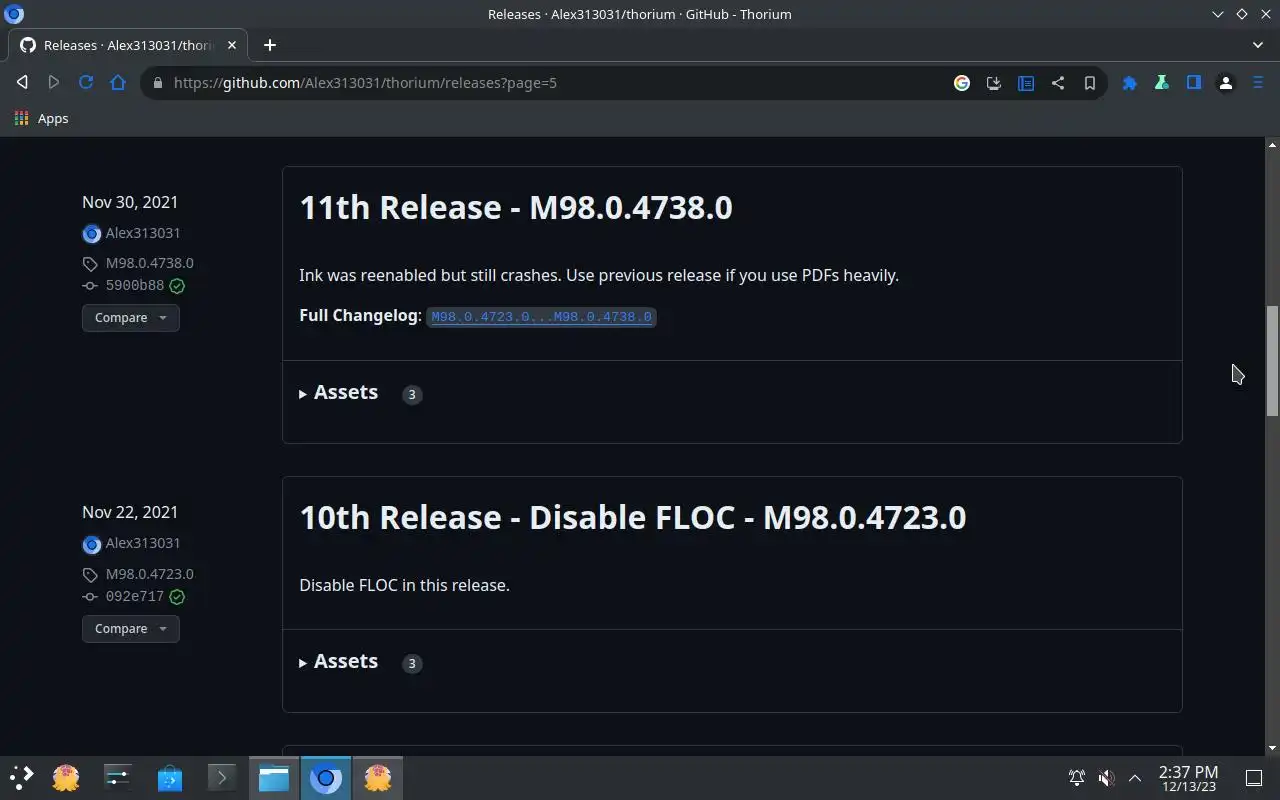The image size is (1280, 800).
Task: Reload the releases page
Action: pos(86,83)
